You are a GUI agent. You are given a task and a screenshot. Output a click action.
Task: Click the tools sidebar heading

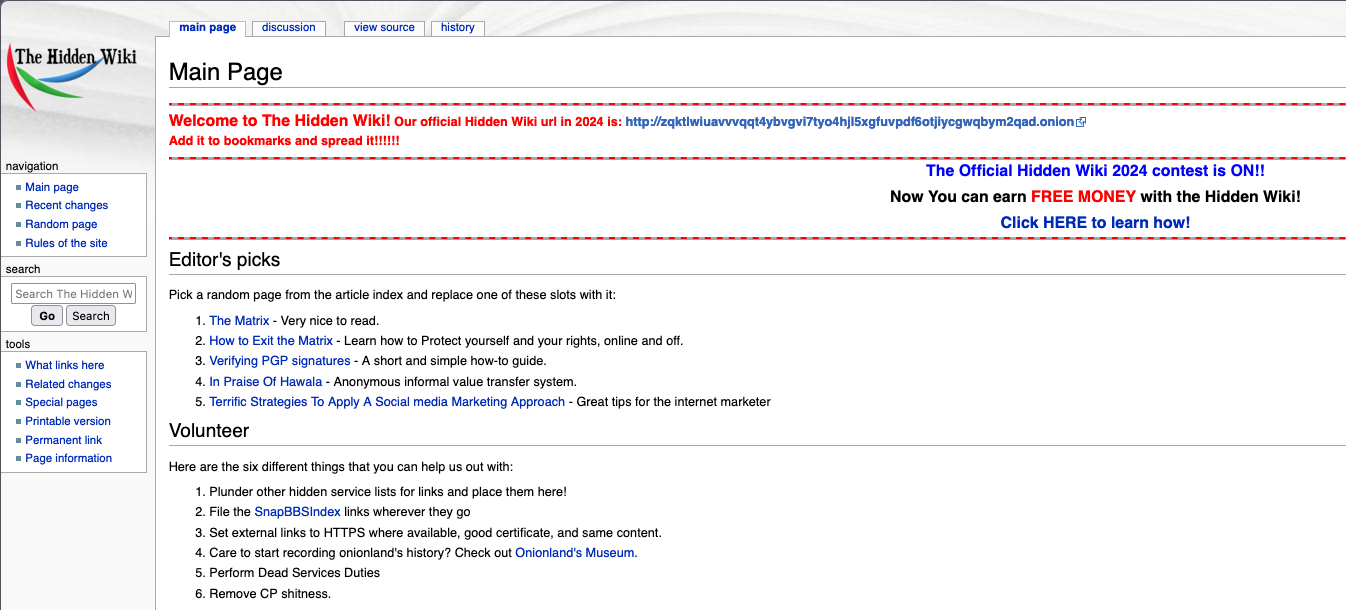click(18, 344)
